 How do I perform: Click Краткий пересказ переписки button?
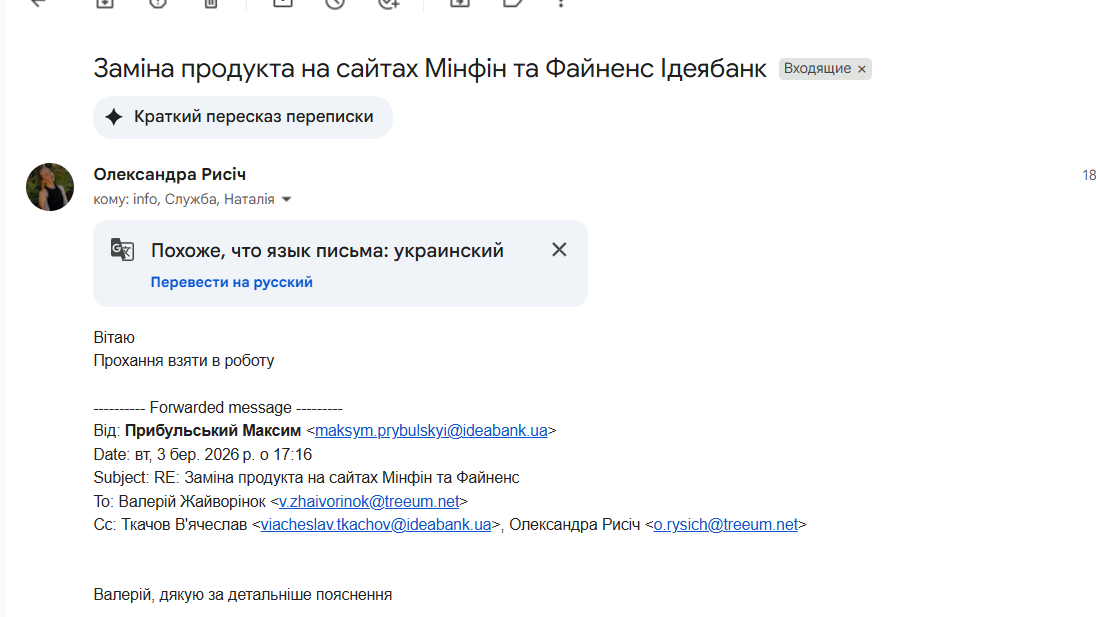click(243, 117)
